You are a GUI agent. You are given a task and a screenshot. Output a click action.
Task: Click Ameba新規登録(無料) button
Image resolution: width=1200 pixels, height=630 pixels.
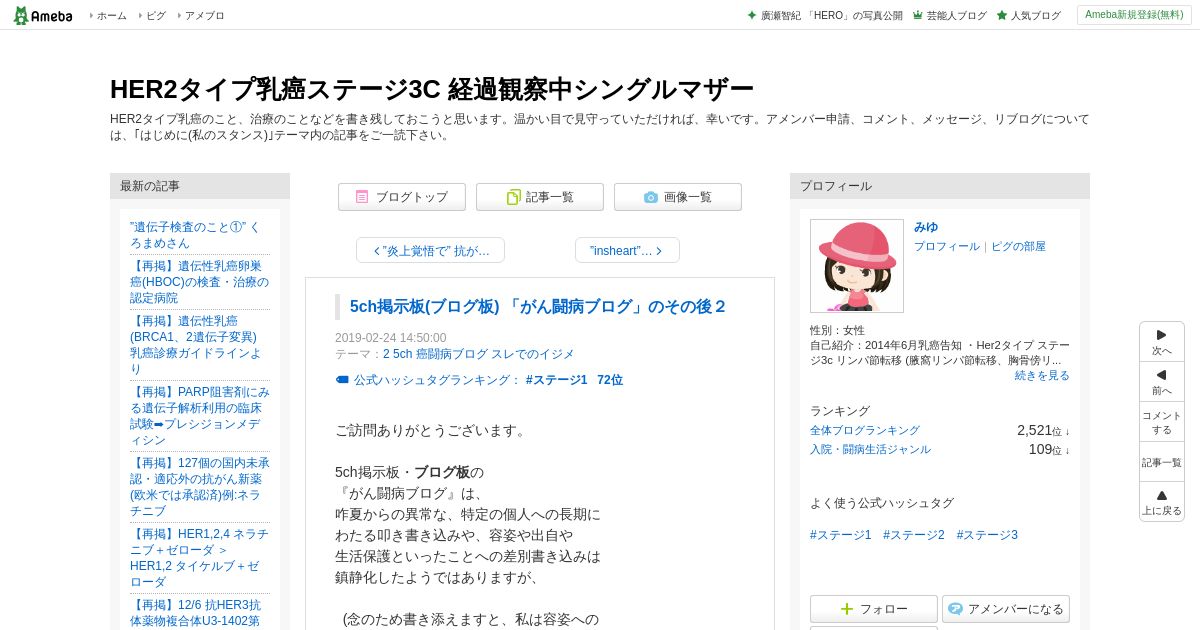pyautogui.click(x=1134, y=15)
